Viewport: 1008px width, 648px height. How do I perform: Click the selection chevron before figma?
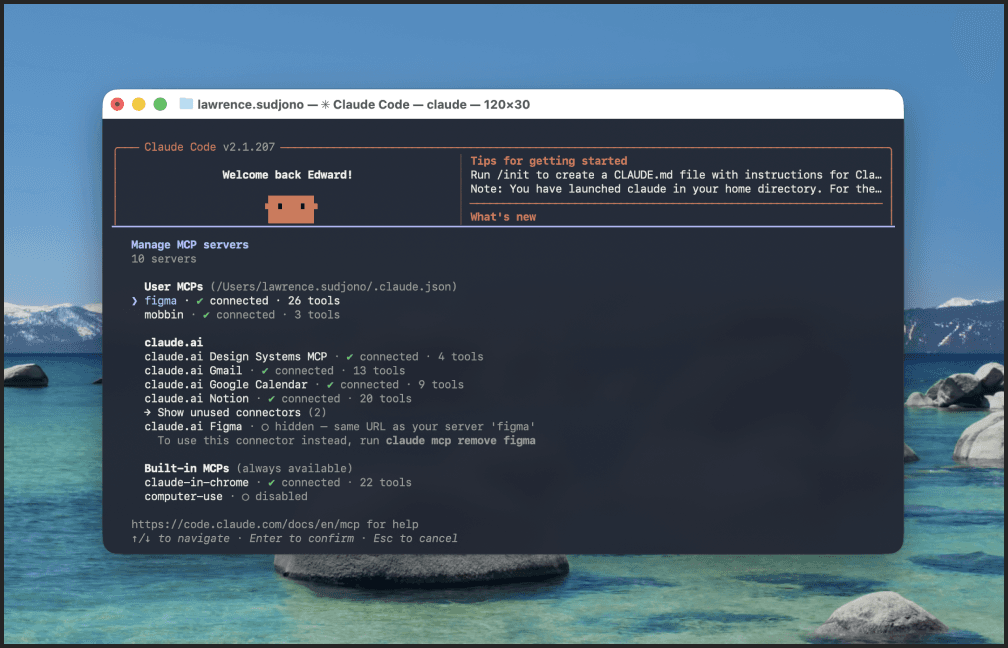click(x=134, y=301)
